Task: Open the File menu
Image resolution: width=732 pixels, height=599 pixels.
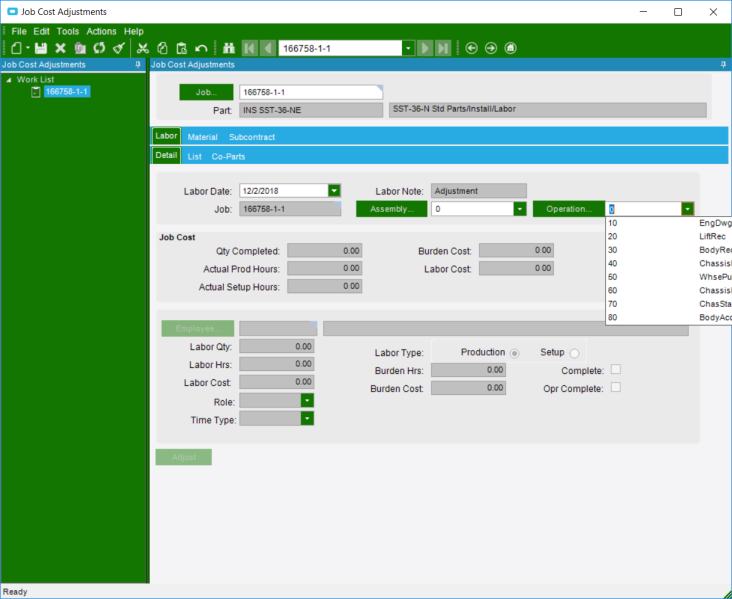Action: click(x=19, y=31)
